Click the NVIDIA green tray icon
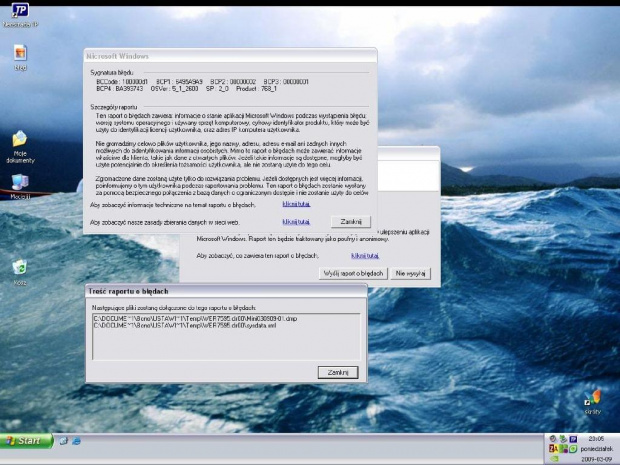This screenshot has height=465, width=620. point(554,459)
